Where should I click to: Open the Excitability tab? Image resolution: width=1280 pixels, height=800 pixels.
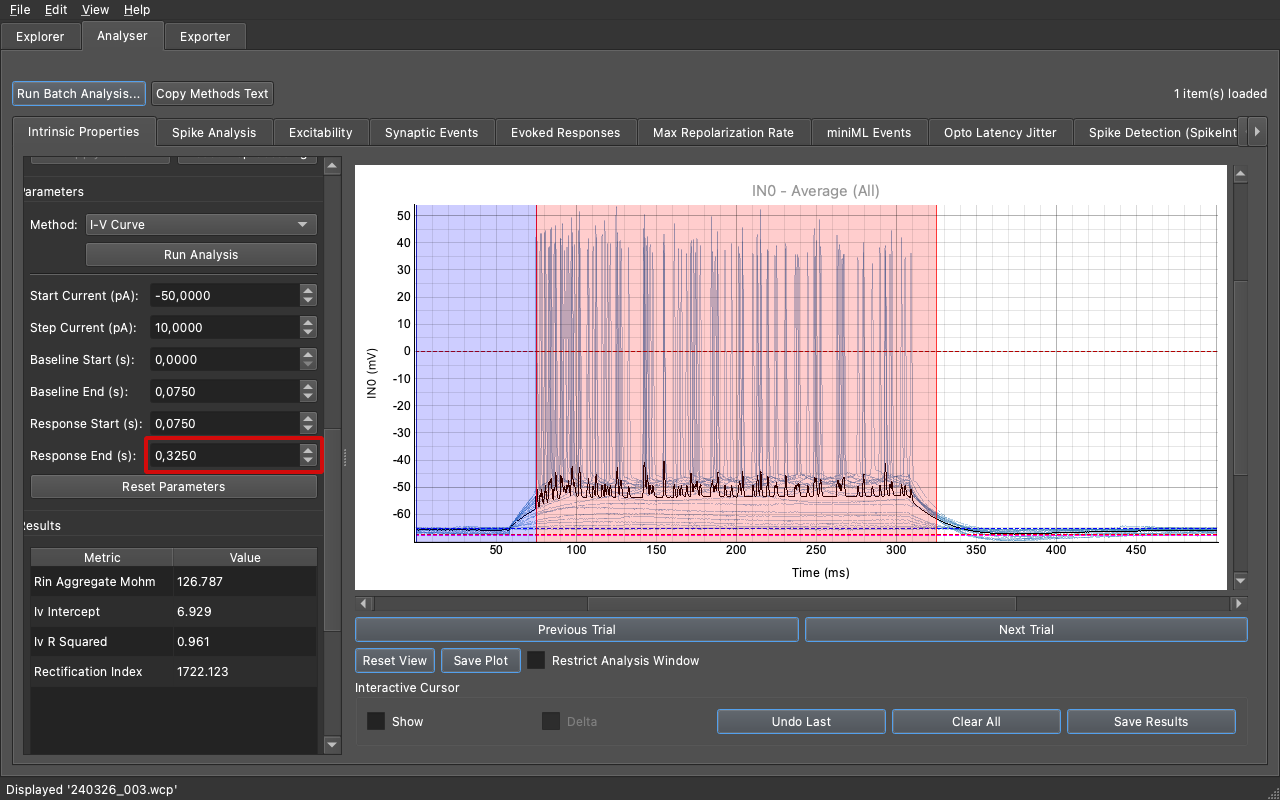coord(321,132)
